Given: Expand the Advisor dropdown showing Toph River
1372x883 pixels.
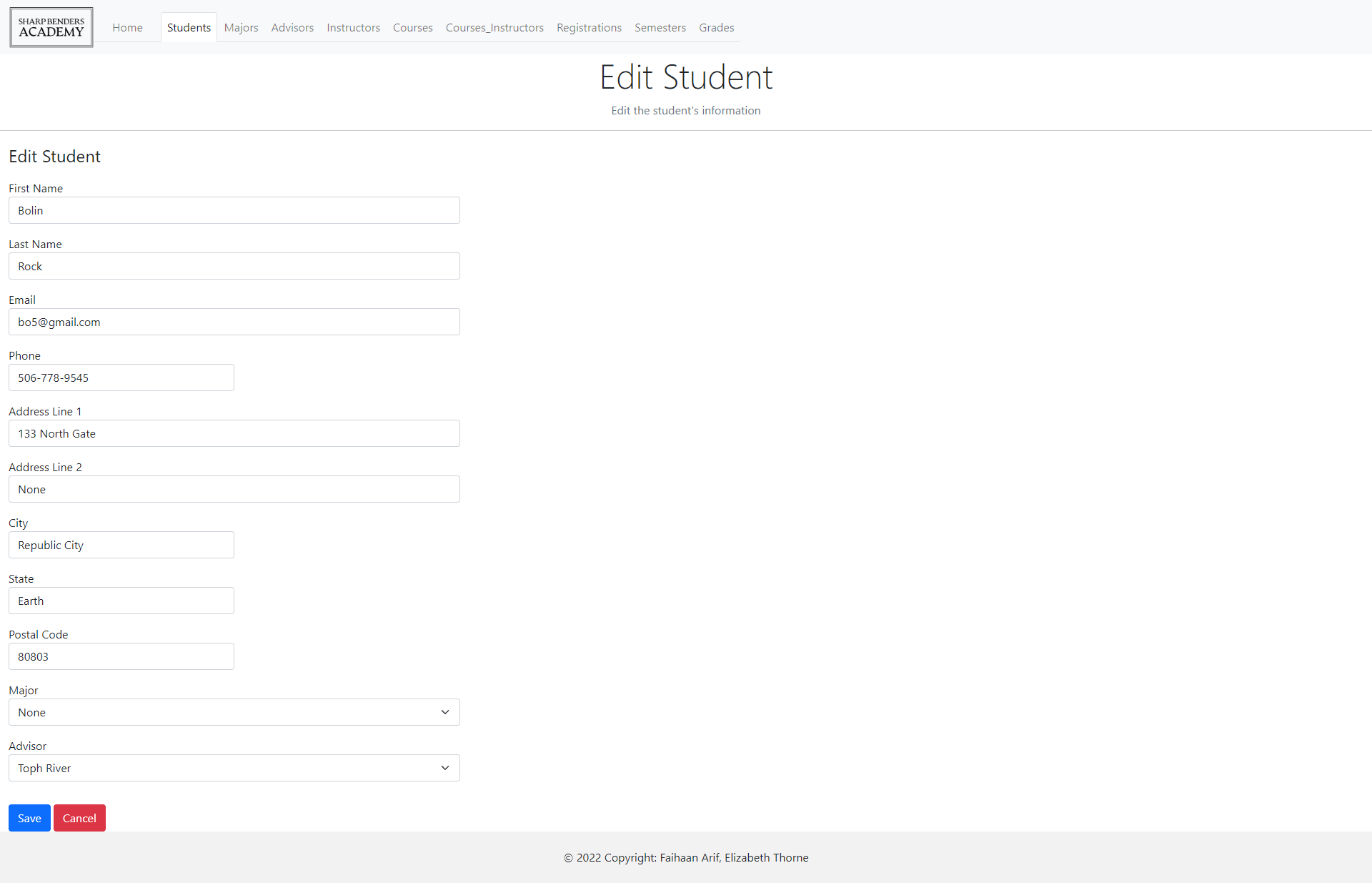Looking at the screenshot, I should [x=234, y=768].
